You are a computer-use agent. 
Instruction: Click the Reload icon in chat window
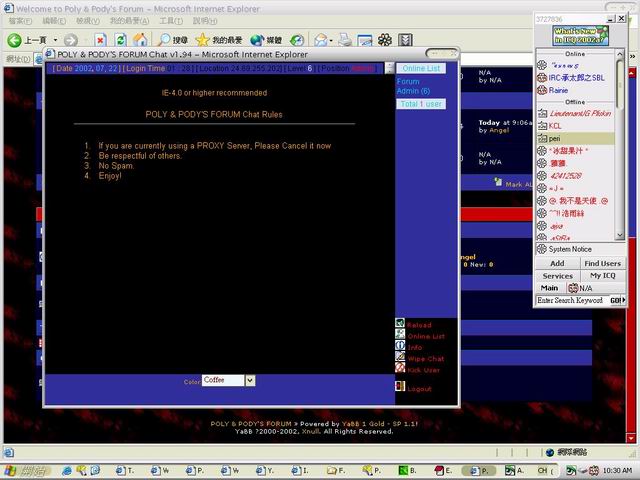(x=400, y=323)
